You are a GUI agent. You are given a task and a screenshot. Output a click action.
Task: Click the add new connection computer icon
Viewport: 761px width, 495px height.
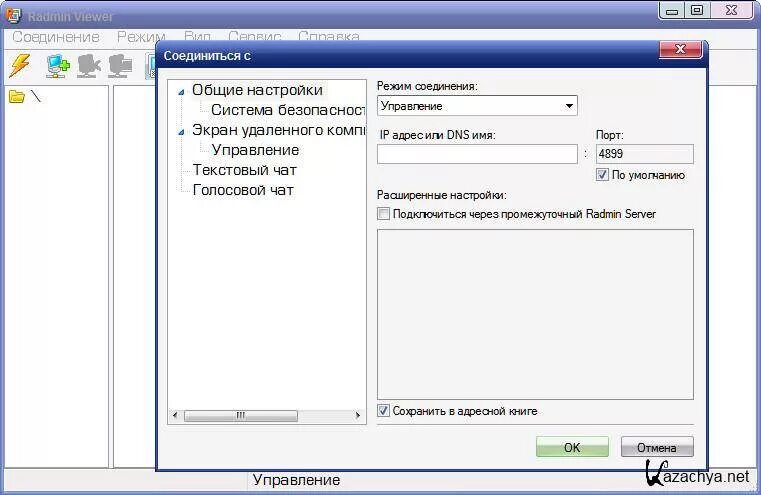point(58,66)
